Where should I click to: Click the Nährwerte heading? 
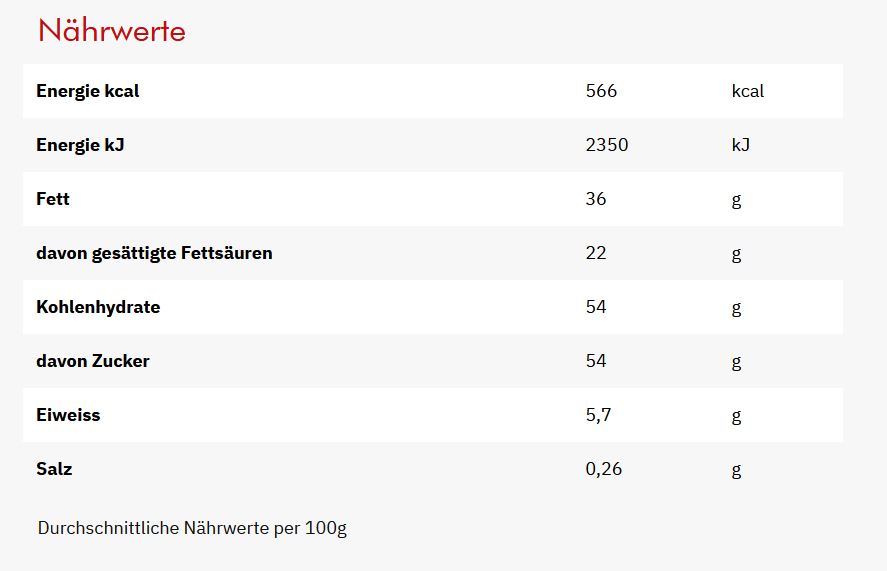pos(112,31)
